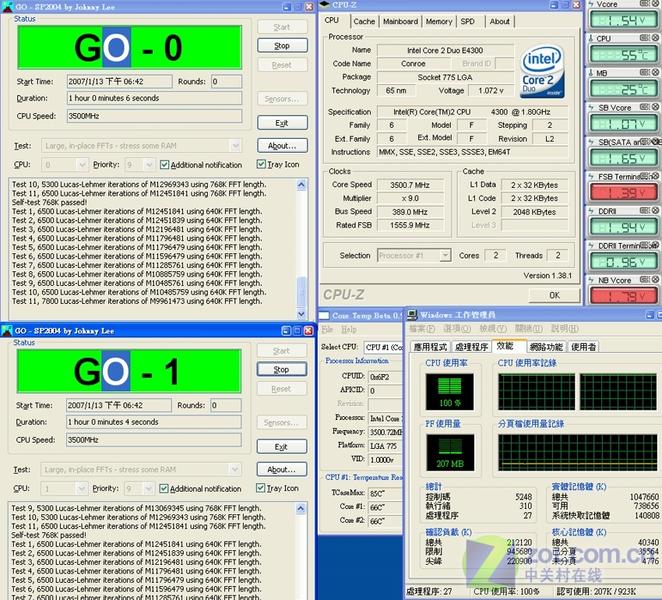Open the Priority dropdown in GO-1 window
Image resolution: width=662 pixels, height=600 pixels.
pos(148,489)
